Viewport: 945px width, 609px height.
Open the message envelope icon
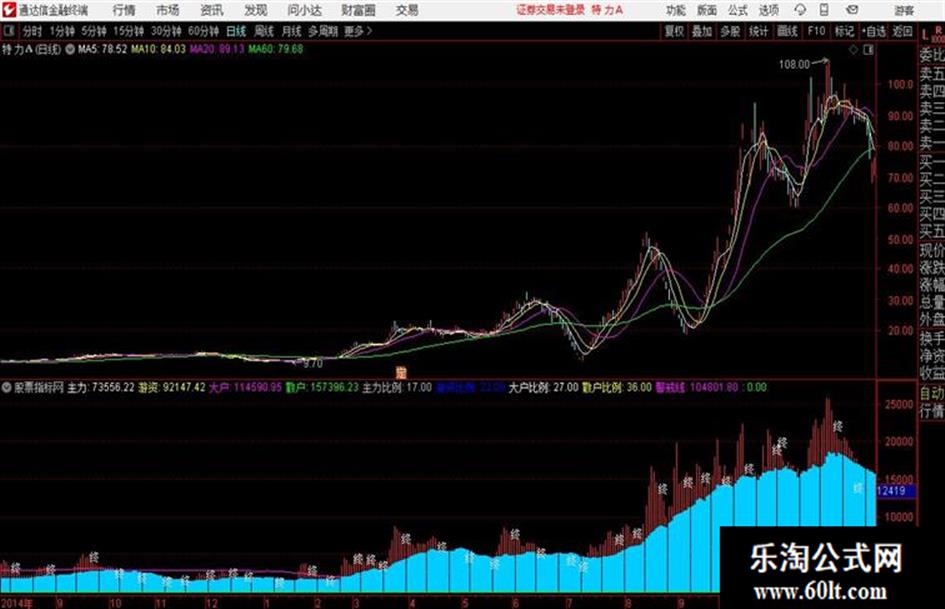(852, 10)
